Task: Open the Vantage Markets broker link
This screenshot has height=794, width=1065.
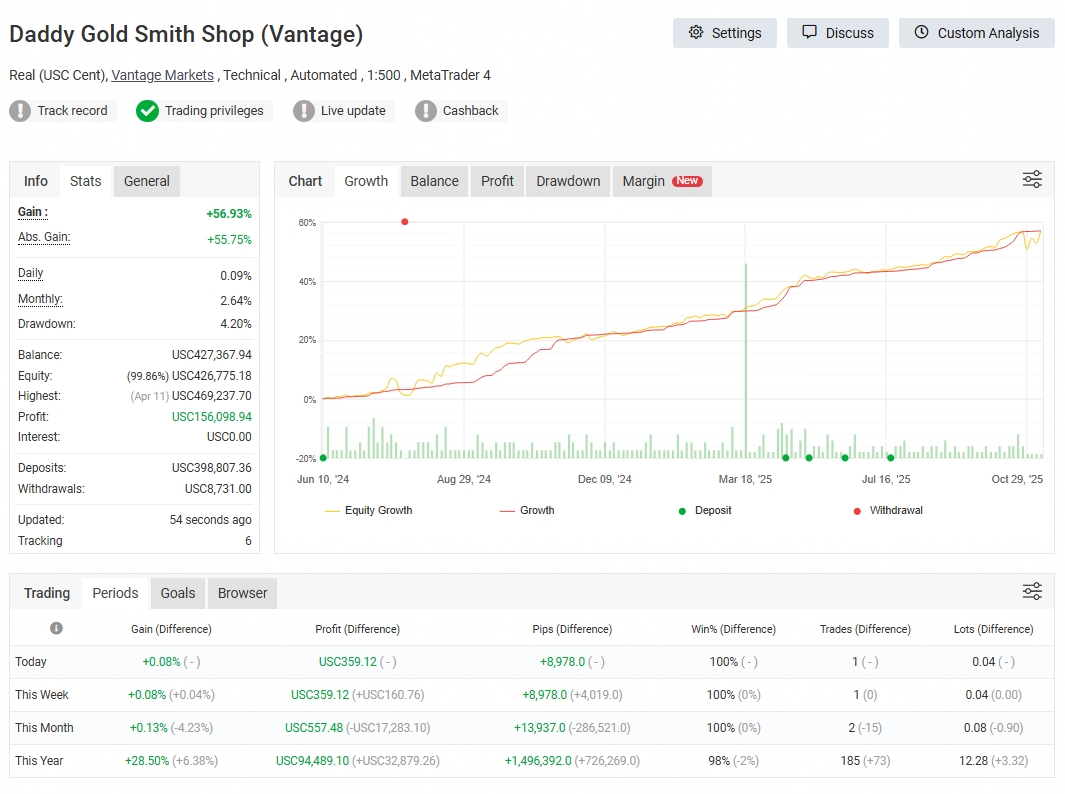Action: click(162, 75)
